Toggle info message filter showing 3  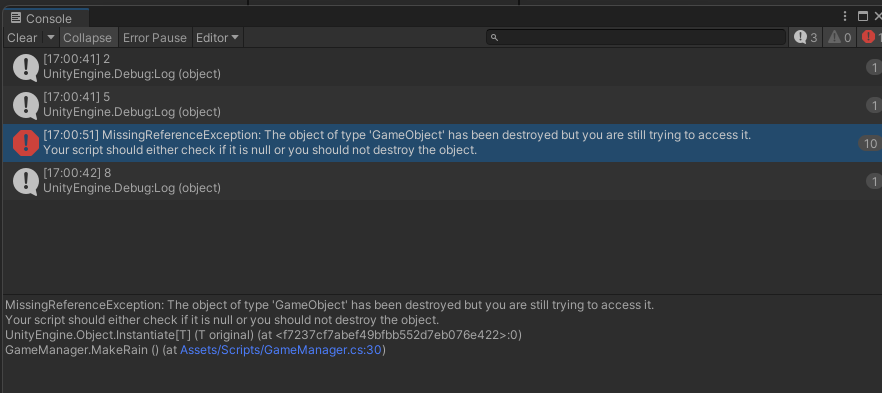pos(806,38)
